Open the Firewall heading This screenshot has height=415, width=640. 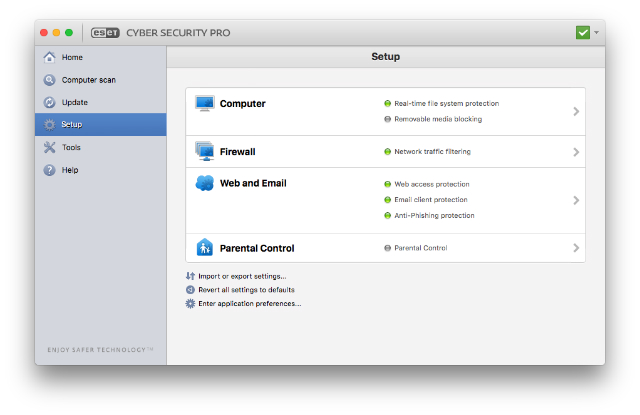point(238,152)
